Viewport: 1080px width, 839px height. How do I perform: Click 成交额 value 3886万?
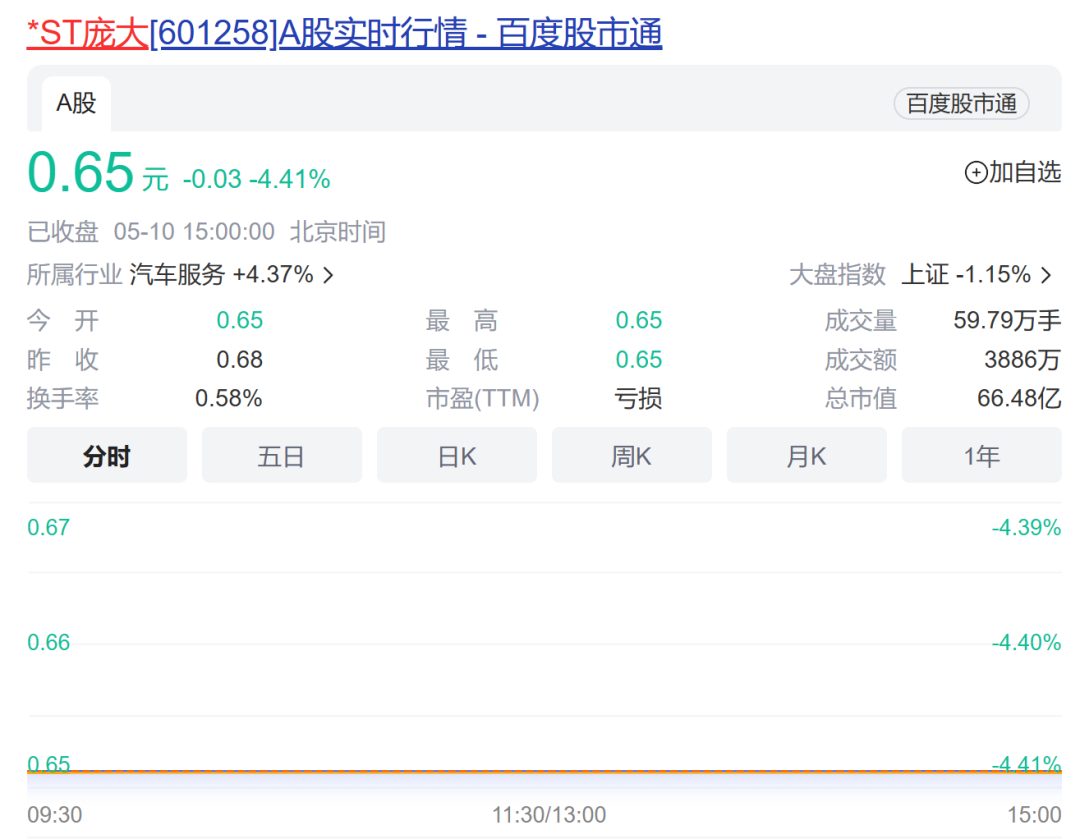coord(1023,360)
